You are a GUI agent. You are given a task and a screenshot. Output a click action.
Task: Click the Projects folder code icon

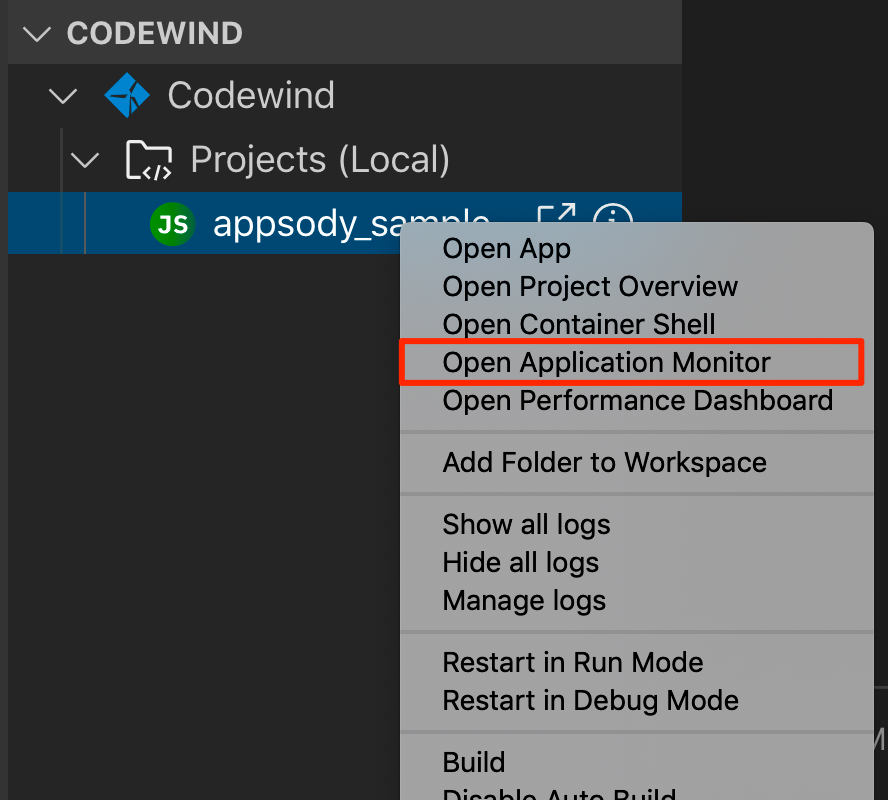(x=148, y=160)
